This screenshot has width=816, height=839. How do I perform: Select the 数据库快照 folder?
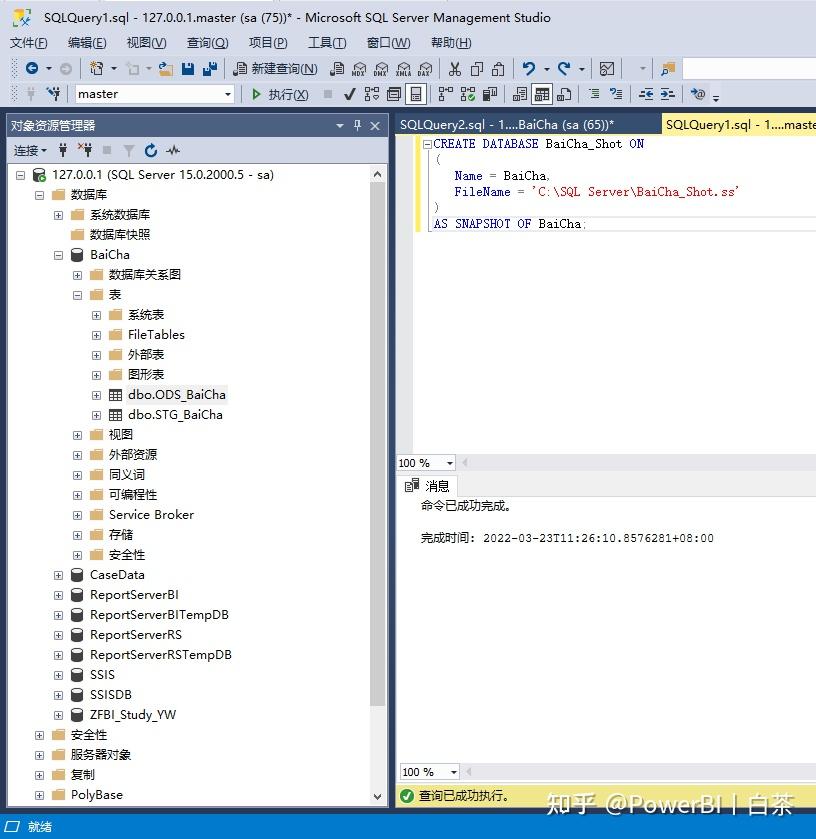point(120,234)
